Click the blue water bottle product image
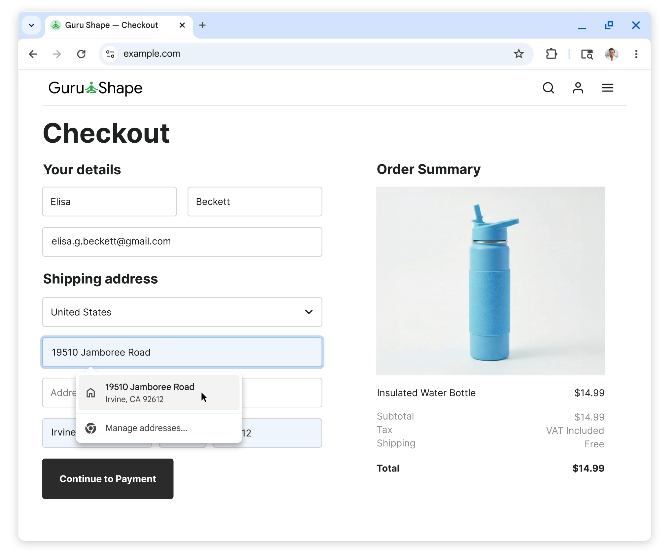This screenshot has height=555, width=667. (490, 281)
